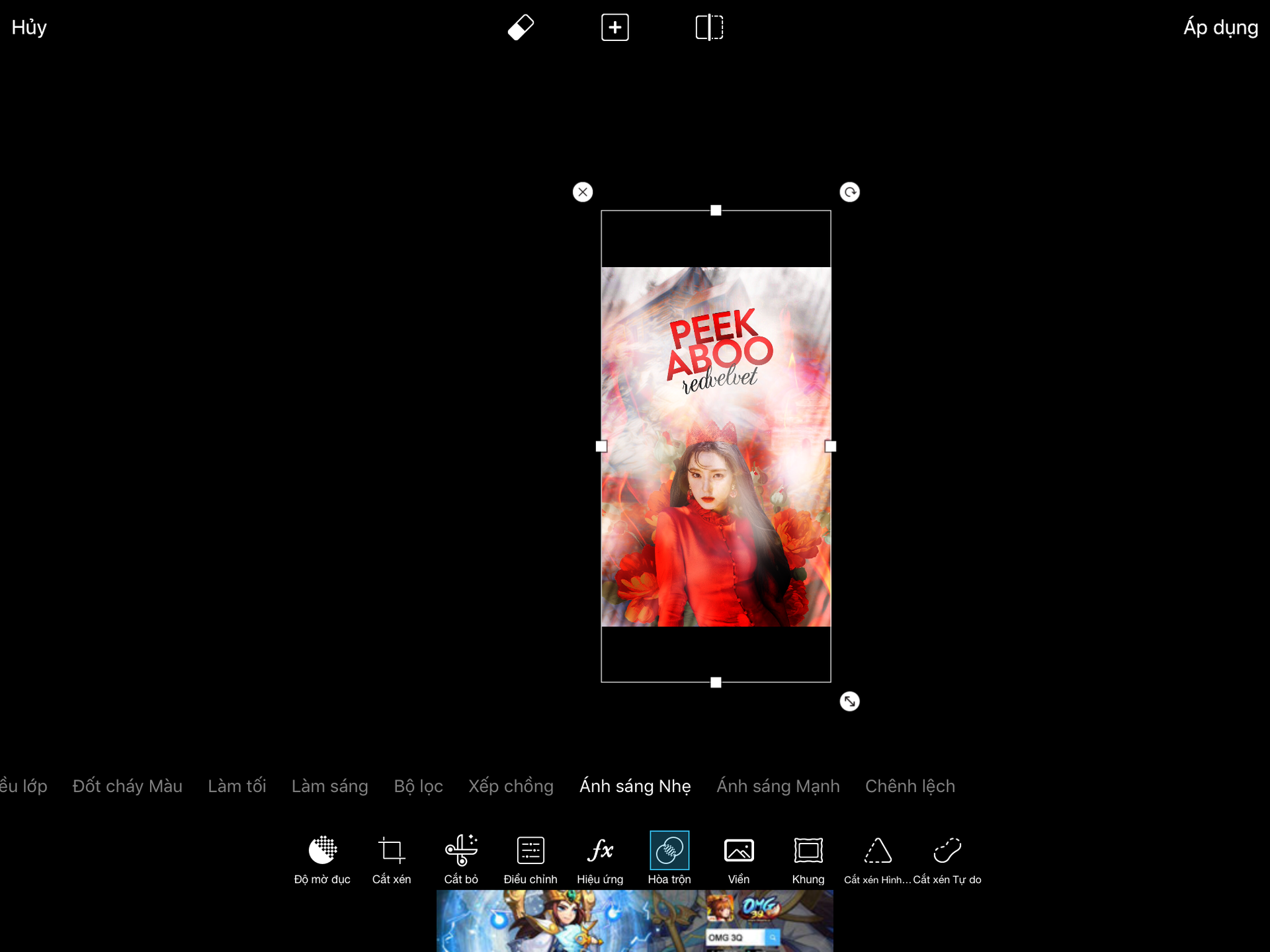Choose Ánh sáng Mạnh blend mode
The height and width of the screenshot is (952, 1270).
click(779, 786)
